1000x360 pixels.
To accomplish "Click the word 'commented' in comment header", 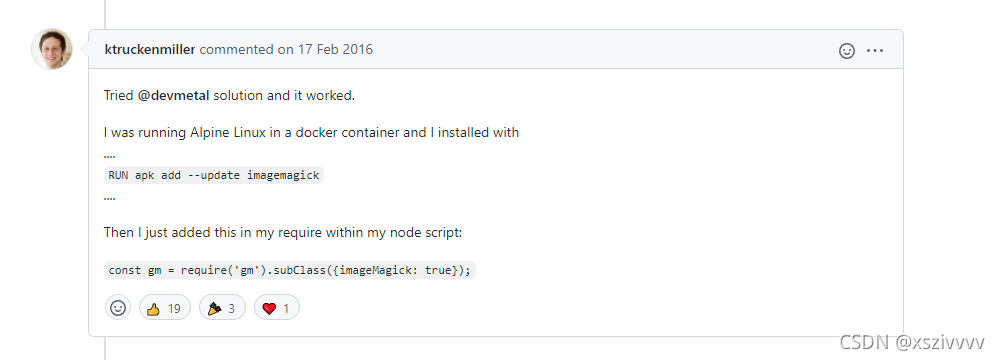I will (x=237, y=50).
